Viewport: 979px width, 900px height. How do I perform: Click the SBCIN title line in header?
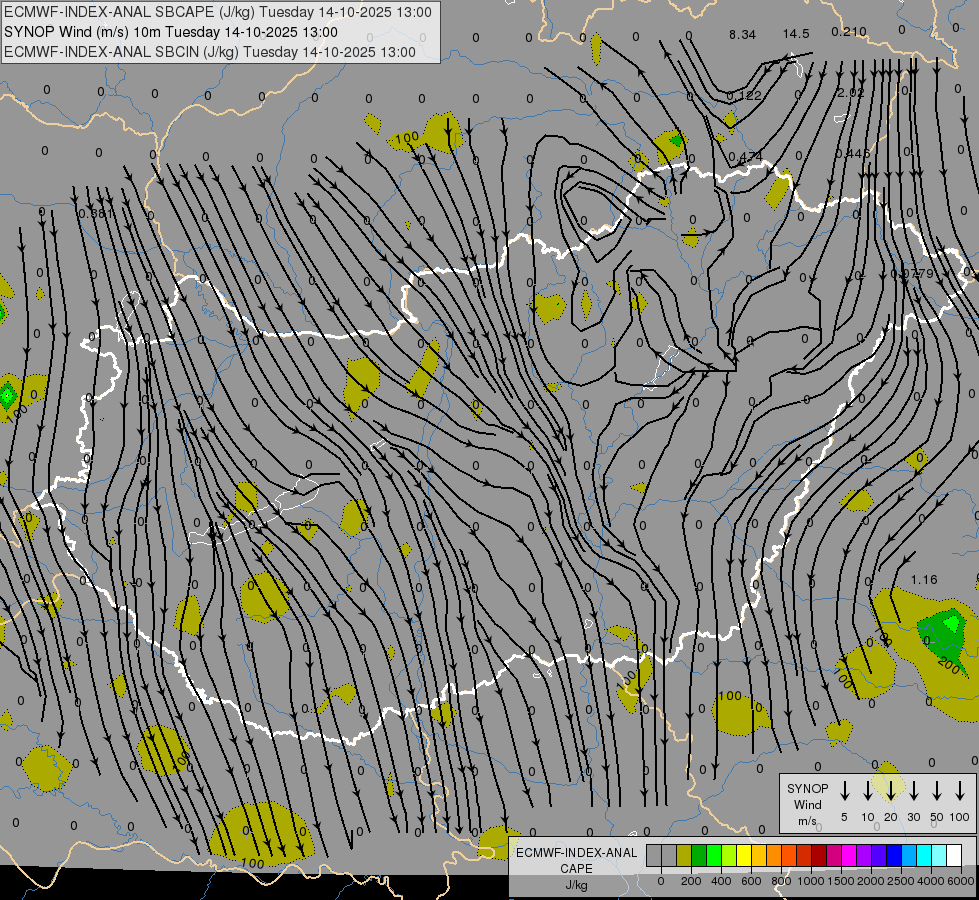coord(210,52)
